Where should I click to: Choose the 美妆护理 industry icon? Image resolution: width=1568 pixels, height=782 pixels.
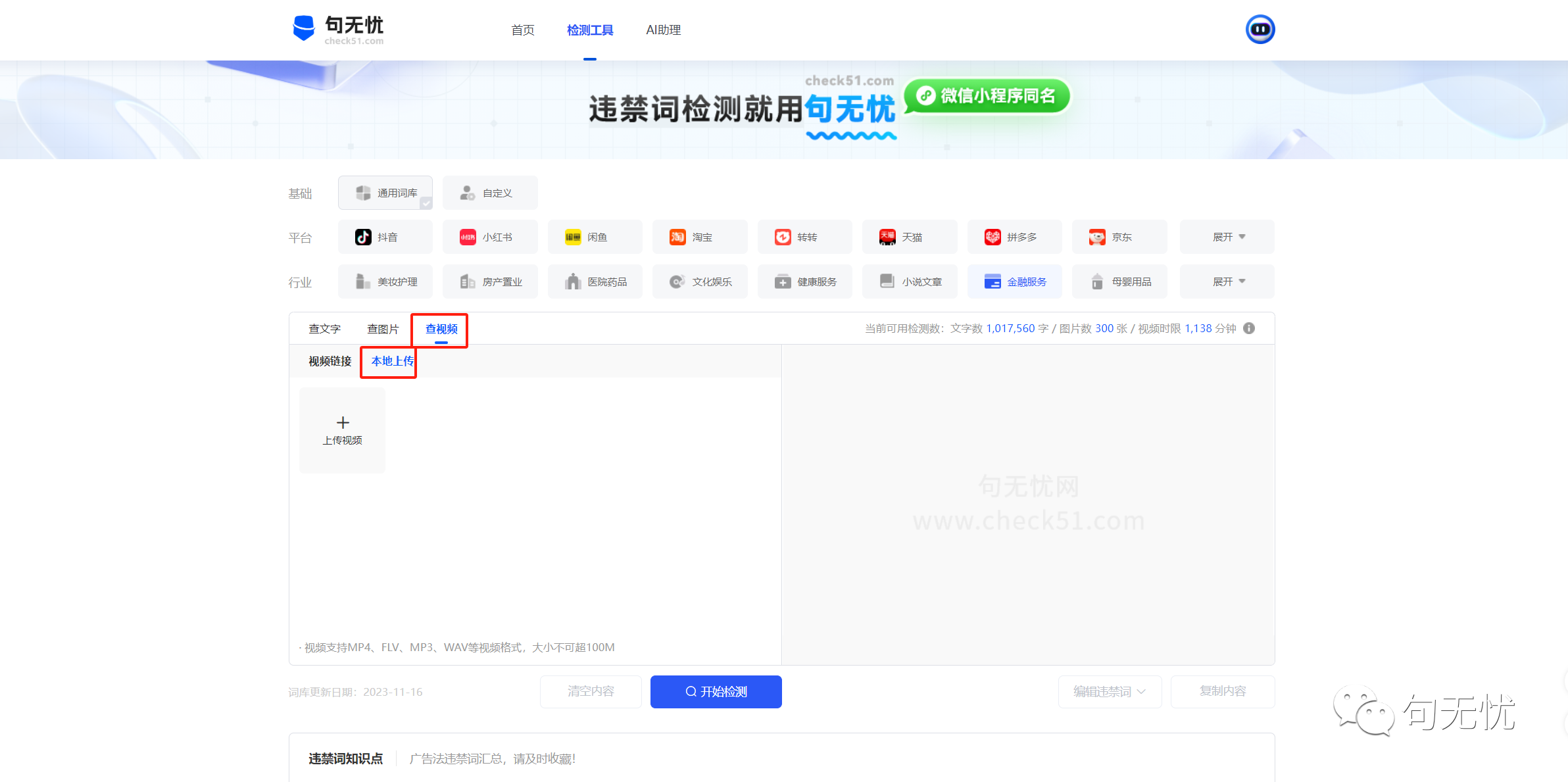(363, 281)
